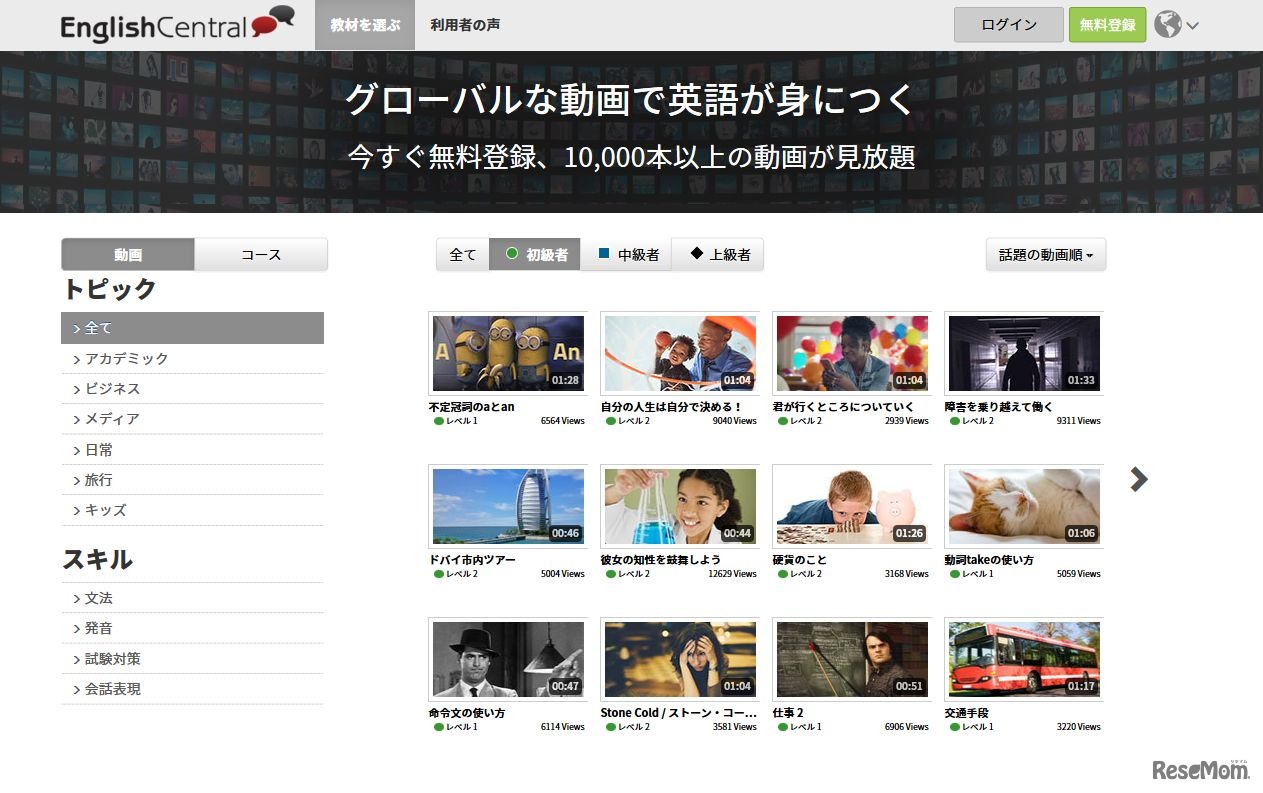
Task: Go to 利用者の声 page
Action: 465,25
